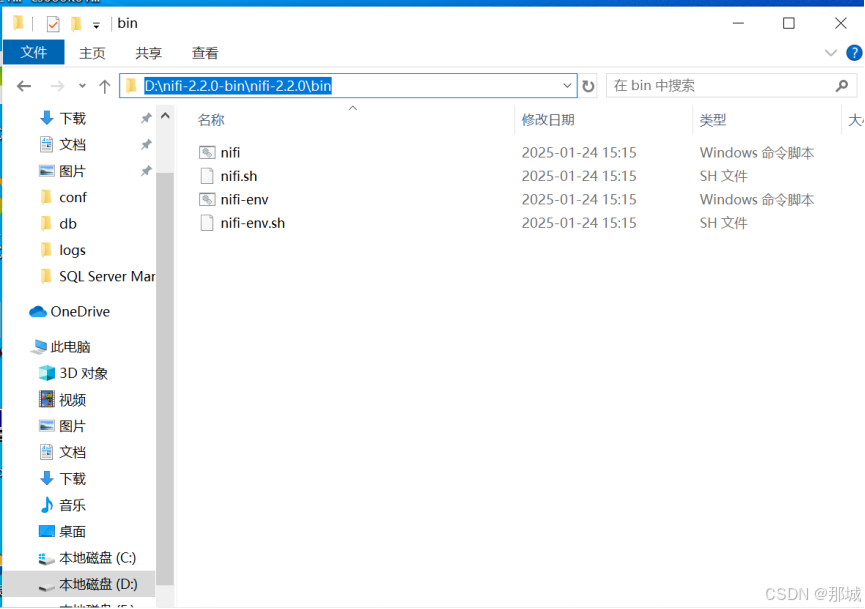
Task: Go back with the left arrow button
Action: tap(24, 86)
